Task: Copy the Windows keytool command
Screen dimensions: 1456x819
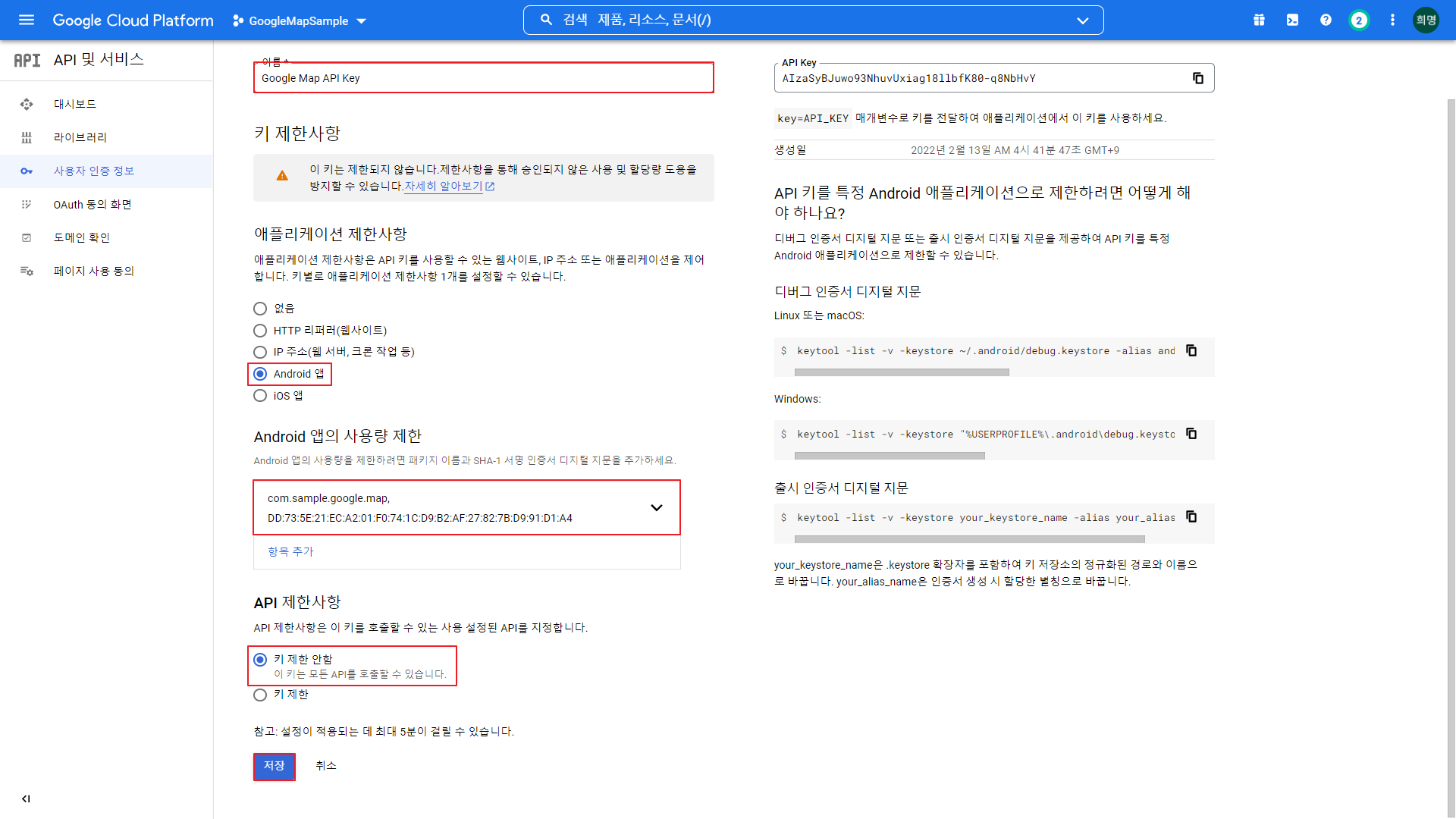Action: coord(1191,434)
